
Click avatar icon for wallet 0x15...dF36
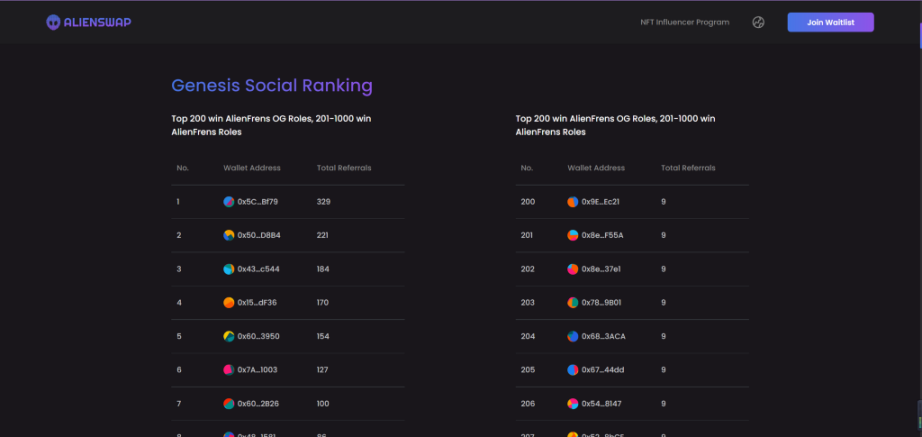tap(229, 303)
